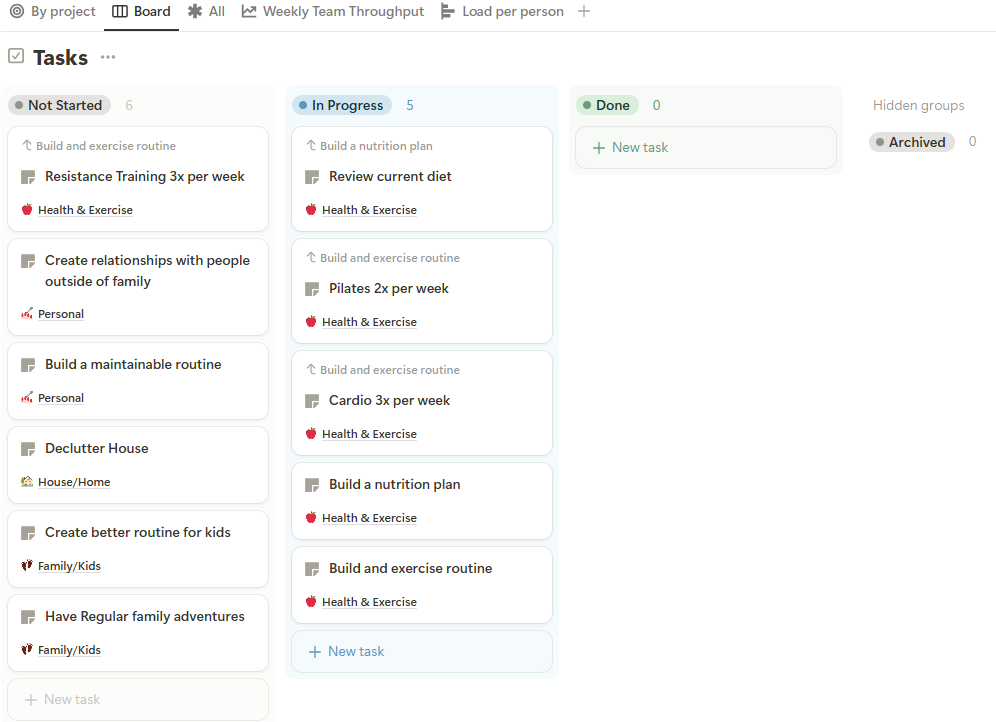Open the Weekly Team Throughput tab

tap(333, 12)
